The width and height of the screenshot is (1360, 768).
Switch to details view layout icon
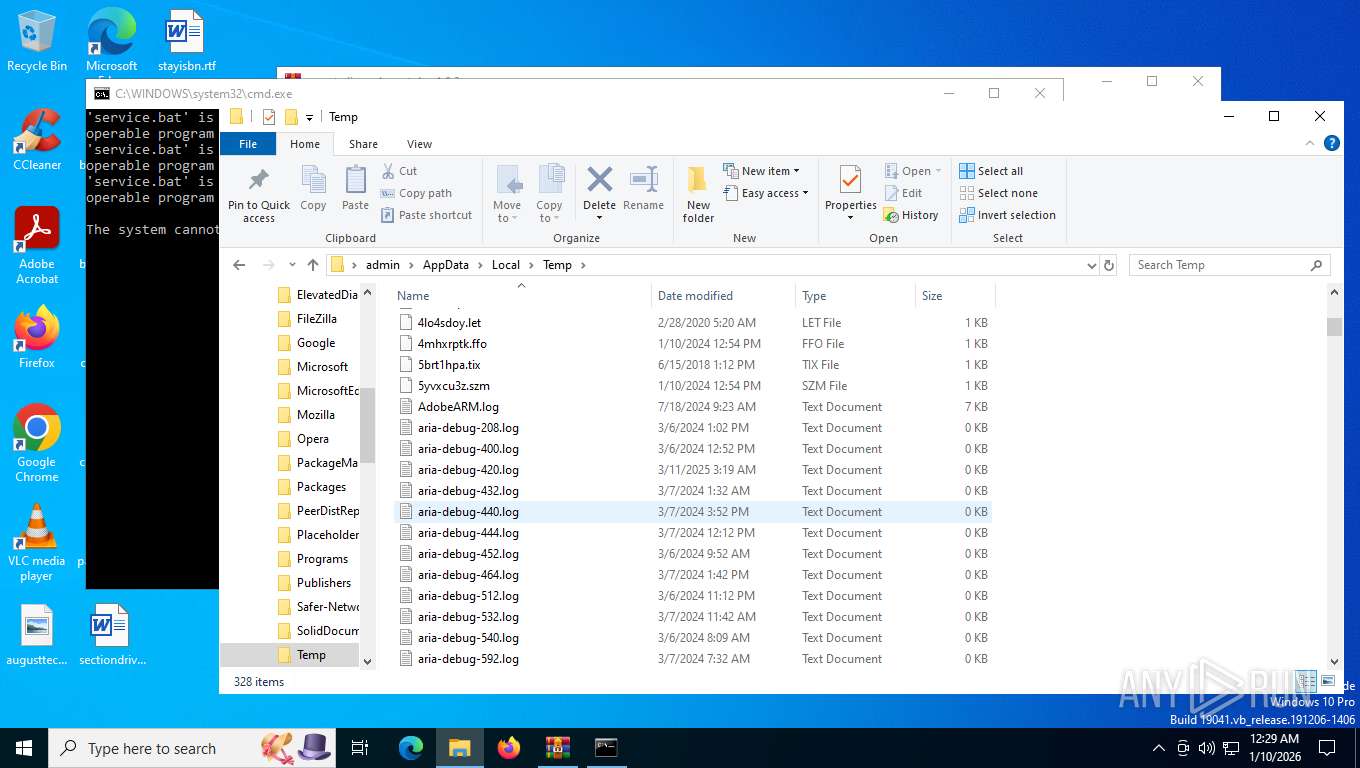point(1306,682)
